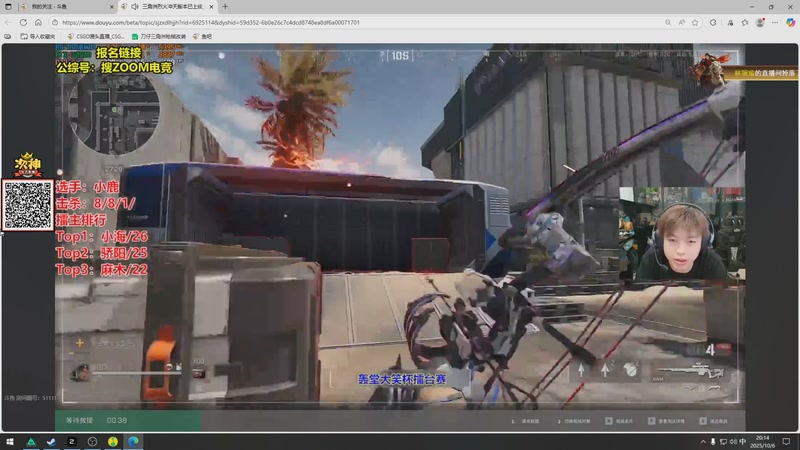
Task: Click the favorites bar icon on the far left
Action: [8, 36]
